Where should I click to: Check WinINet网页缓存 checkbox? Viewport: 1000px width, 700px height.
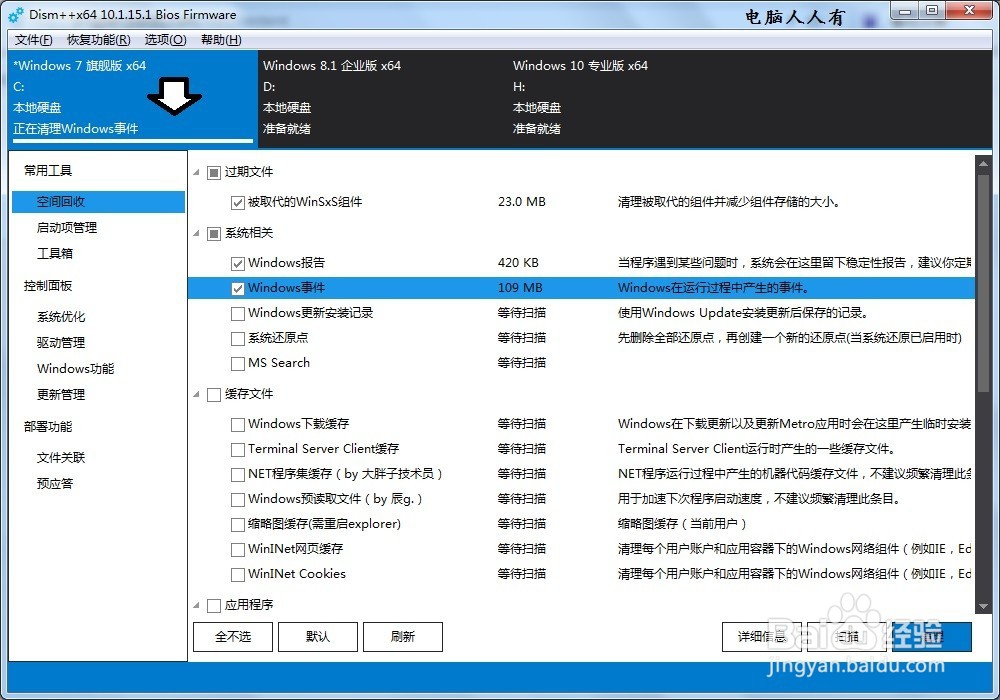tap(238, 550)
